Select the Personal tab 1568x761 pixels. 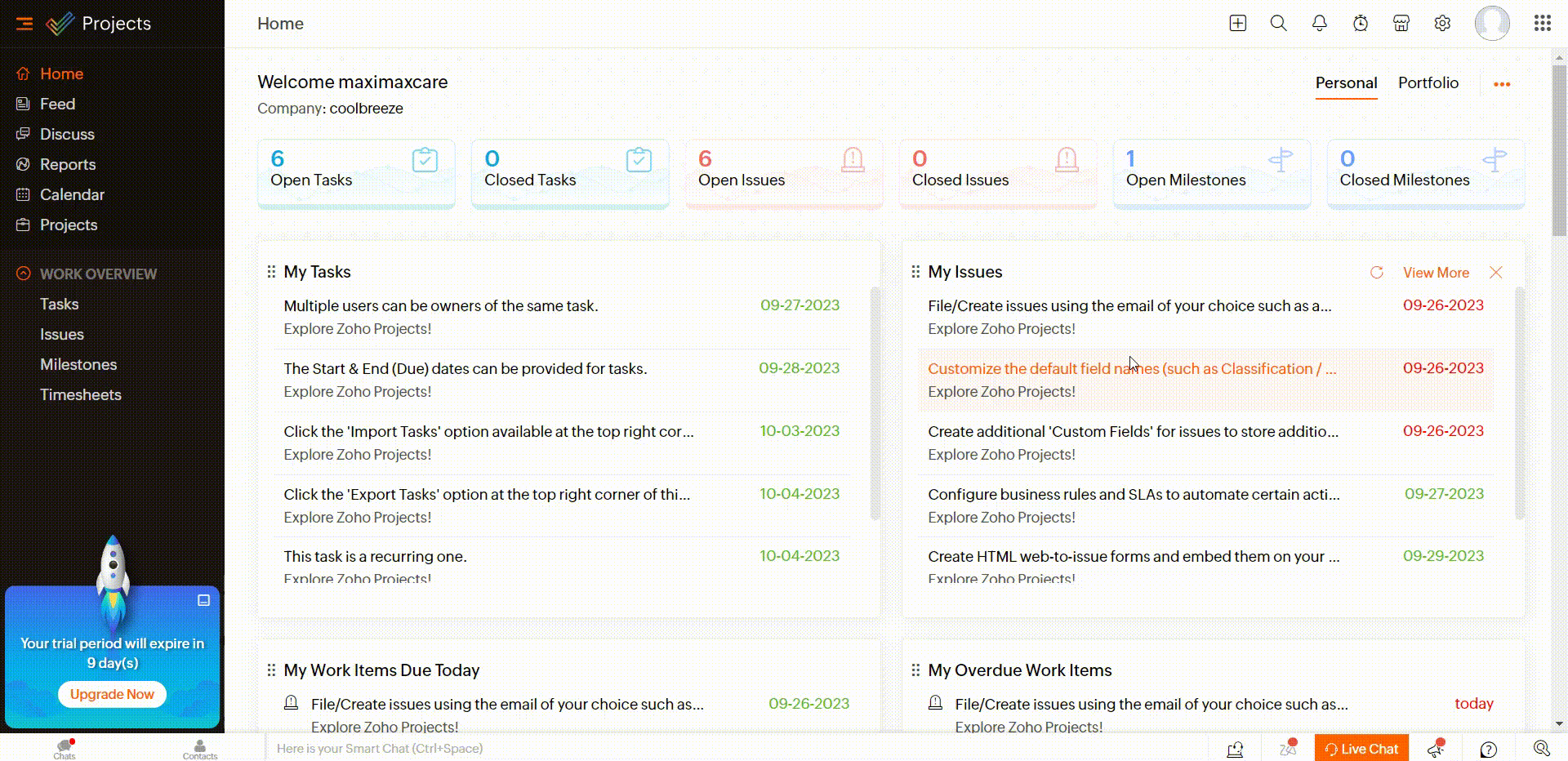1346,82
